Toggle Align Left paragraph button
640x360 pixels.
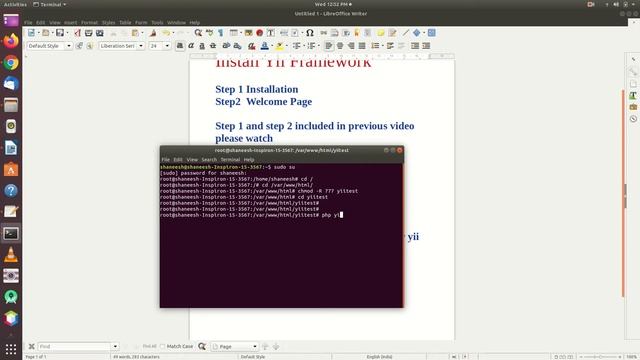pos(329,46)
